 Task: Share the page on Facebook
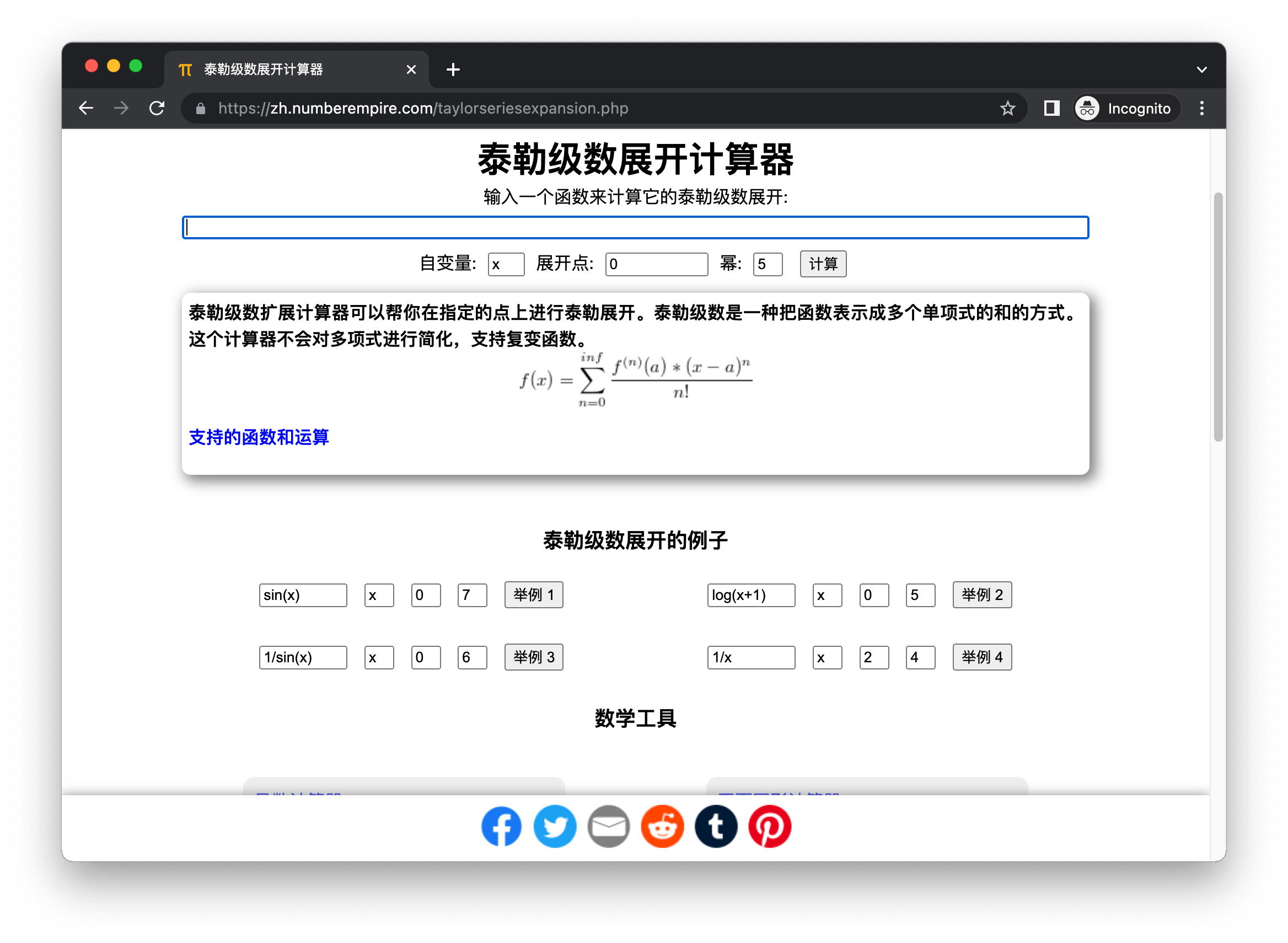pos(501,826)
